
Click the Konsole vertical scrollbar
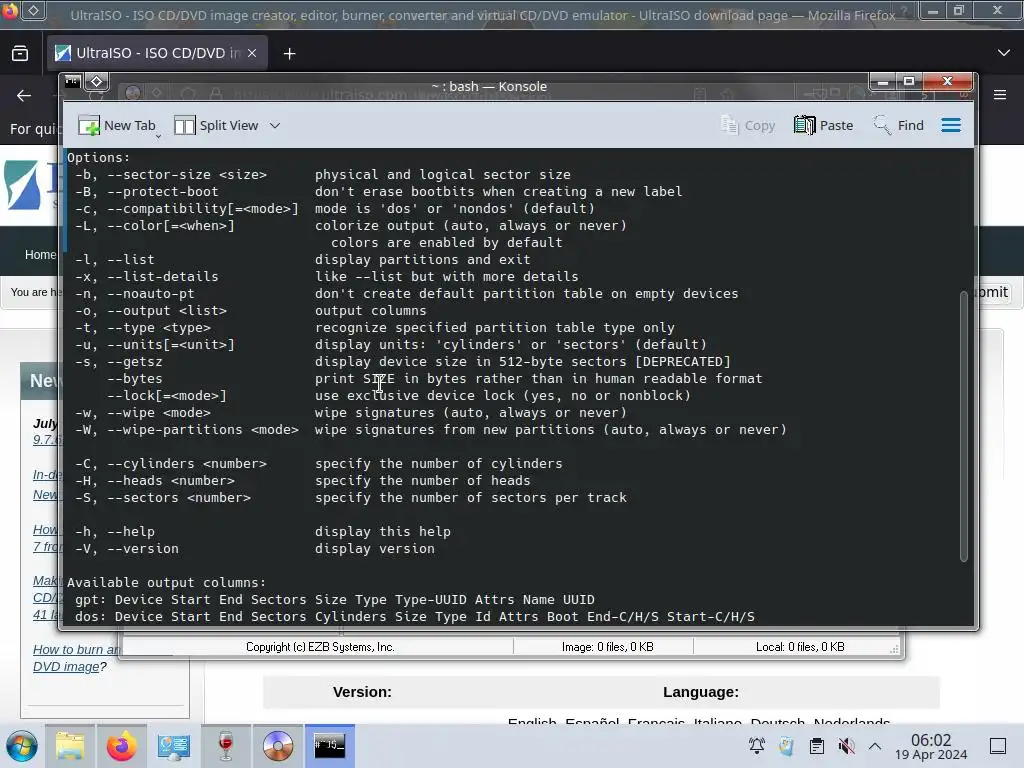[x=964, y=426]
